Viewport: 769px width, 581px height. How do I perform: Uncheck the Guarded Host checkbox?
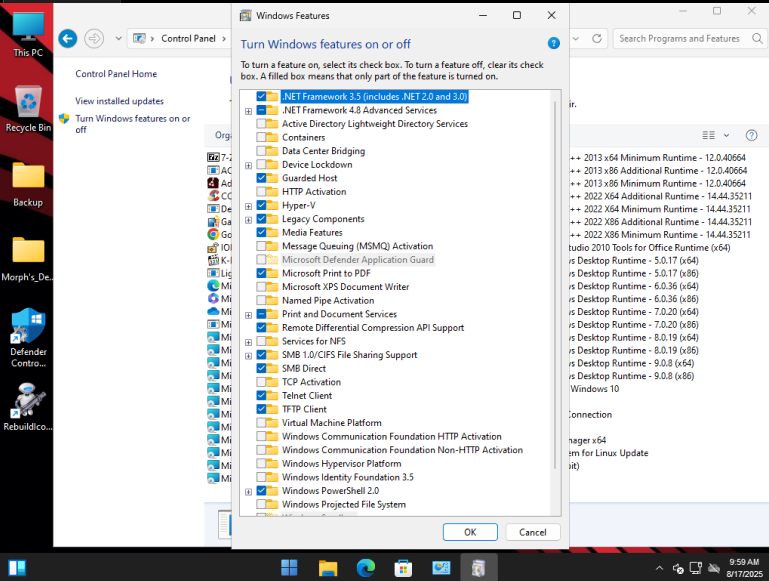coord(261,178)
